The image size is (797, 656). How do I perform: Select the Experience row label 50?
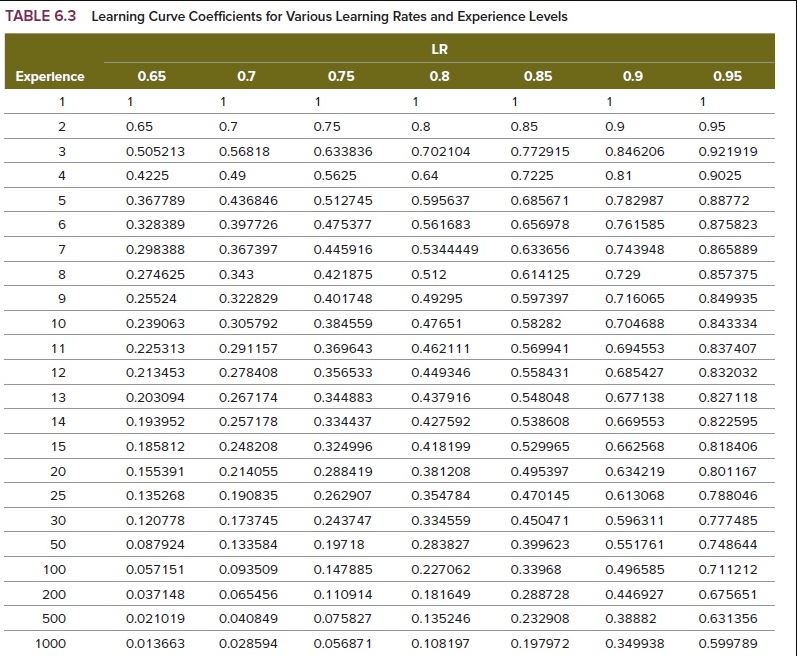click(58, 545)
